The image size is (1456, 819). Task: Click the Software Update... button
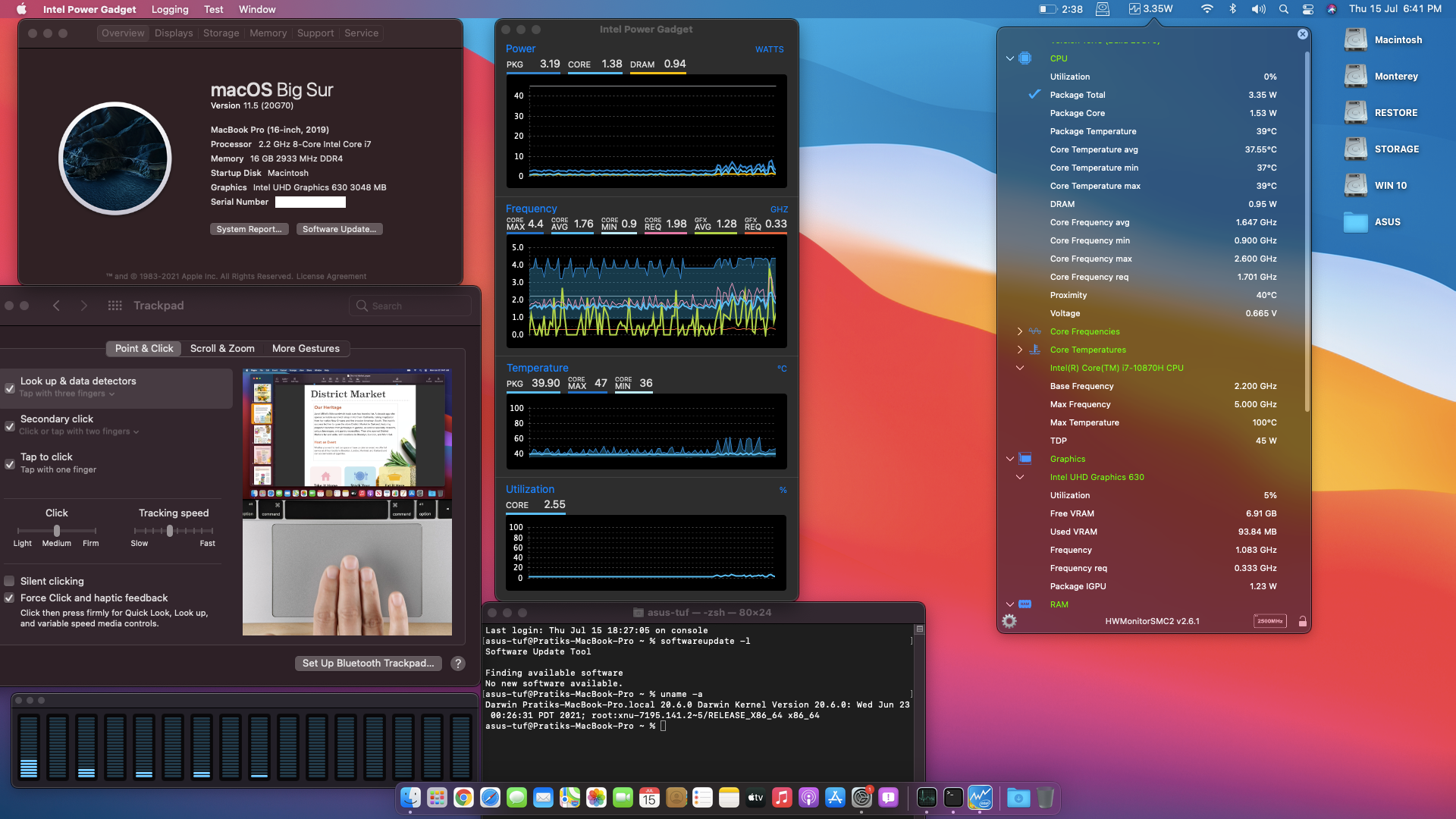pos(339,229)
